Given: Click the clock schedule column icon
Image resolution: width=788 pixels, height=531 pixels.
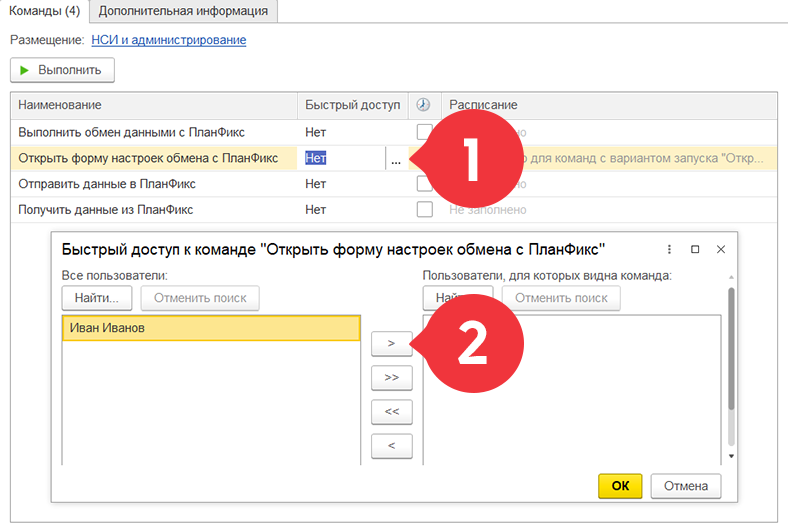Looking at the screenshot, I should pyautogui.click(x=424, y=104).
